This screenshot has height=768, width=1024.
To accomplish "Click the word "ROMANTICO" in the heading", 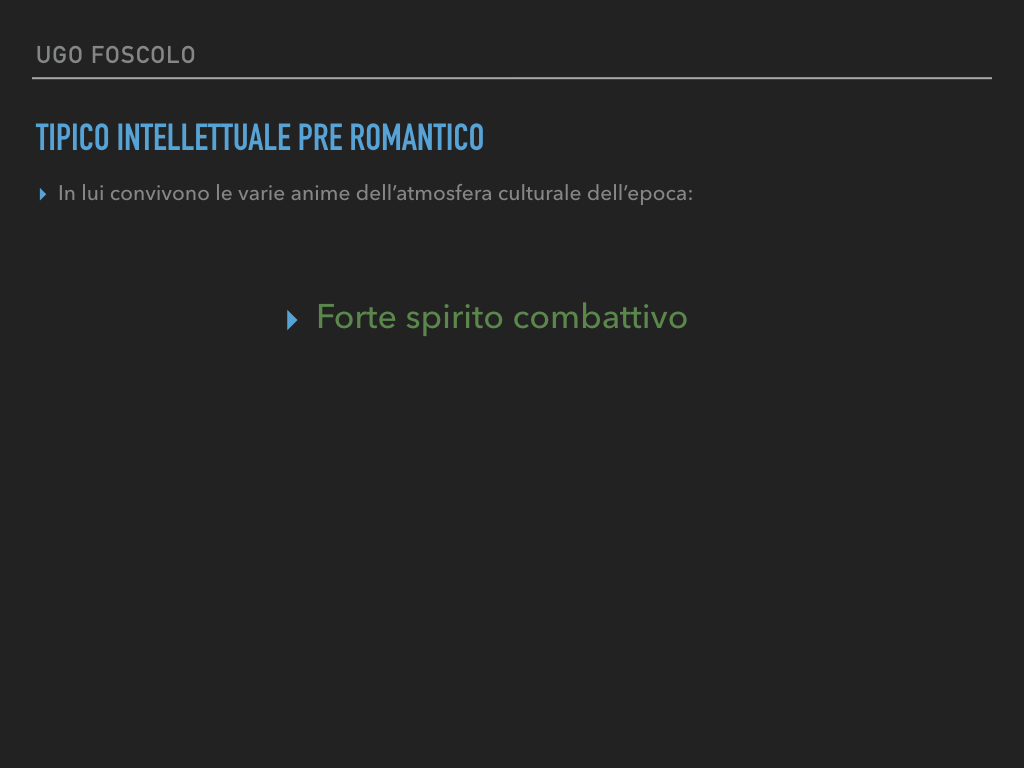I will click(417, 137).
